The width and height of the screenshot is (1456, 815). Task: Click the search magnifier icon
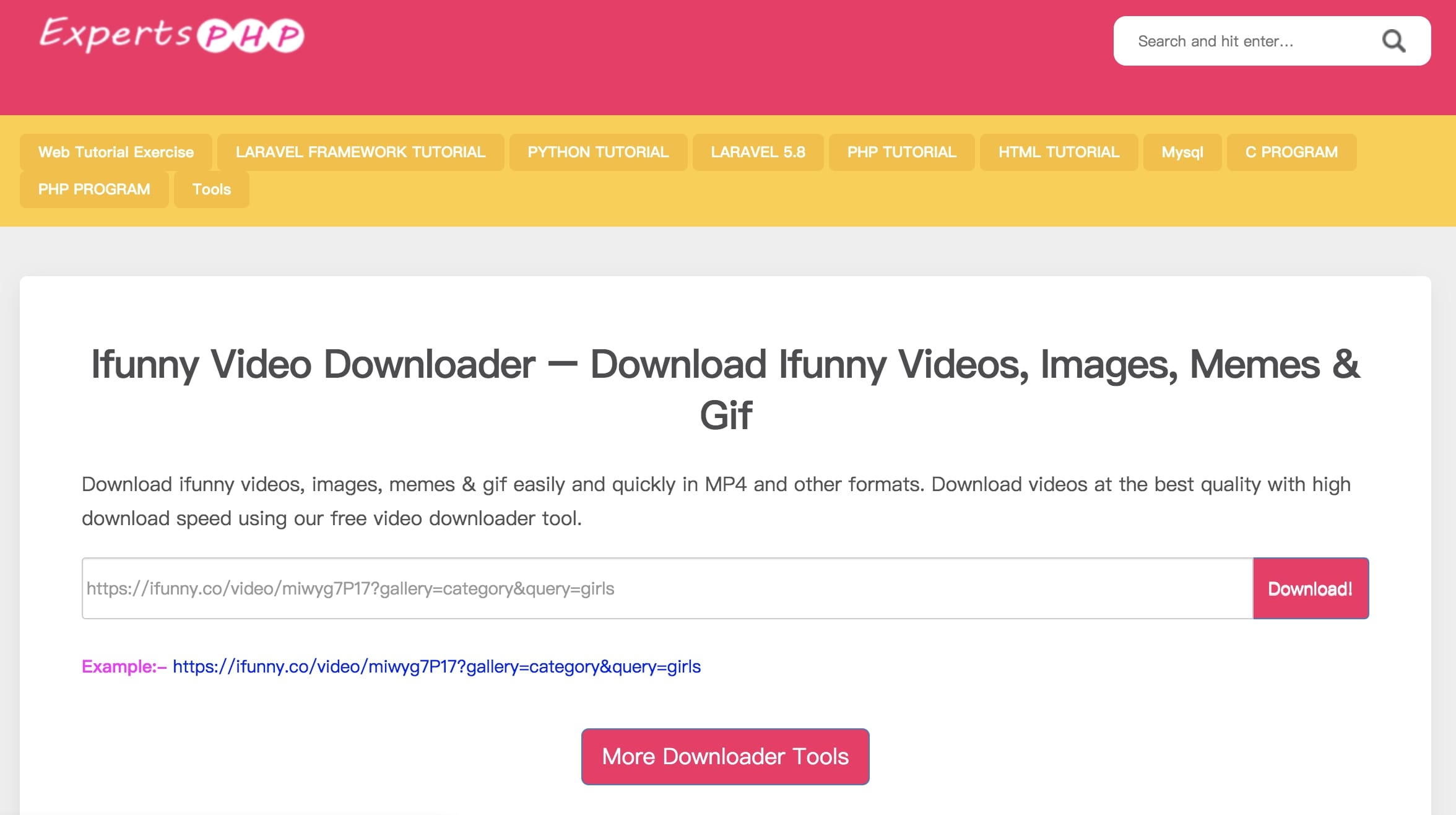point(1393,40)
